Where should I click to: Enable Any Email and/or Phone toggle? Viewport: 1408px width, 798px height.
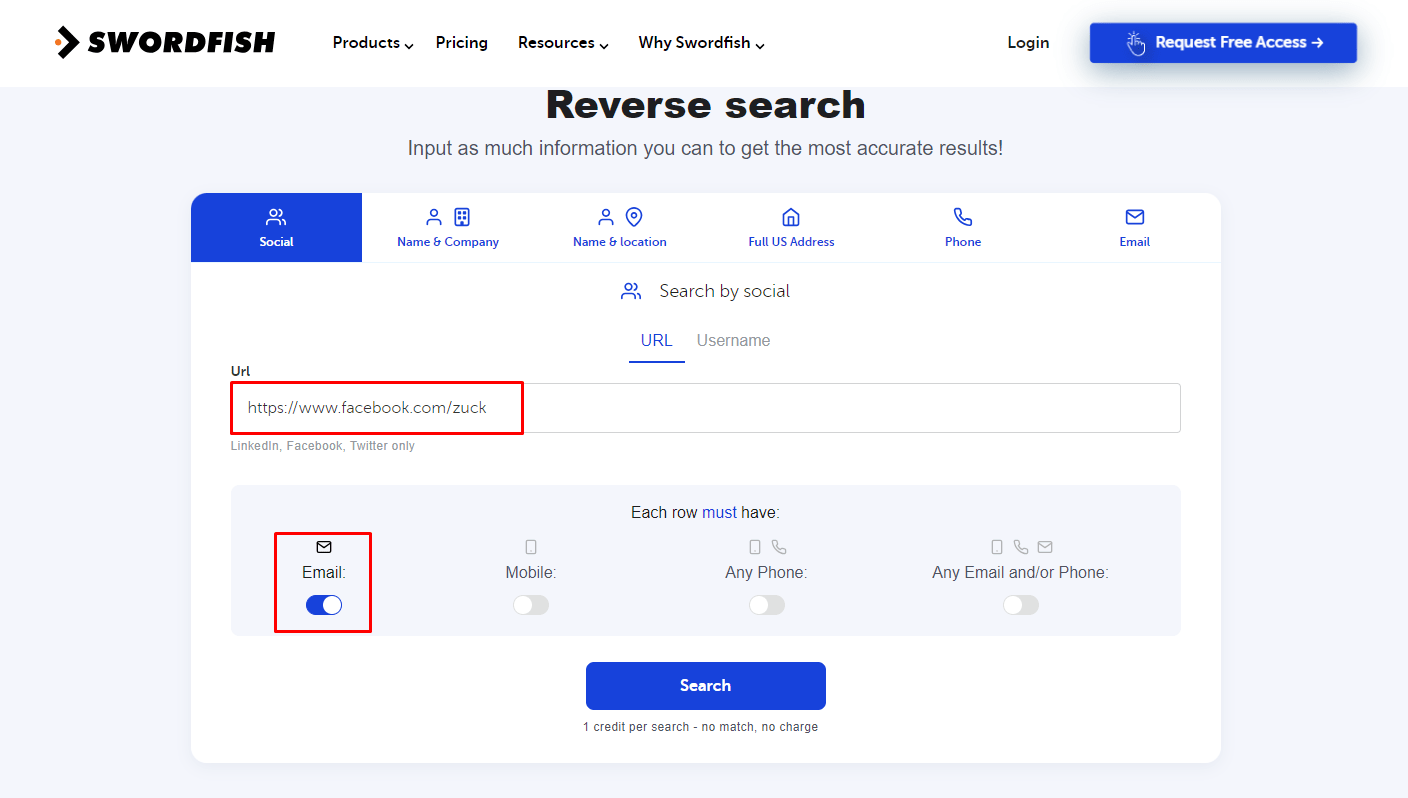click(x=1021, y=605)
